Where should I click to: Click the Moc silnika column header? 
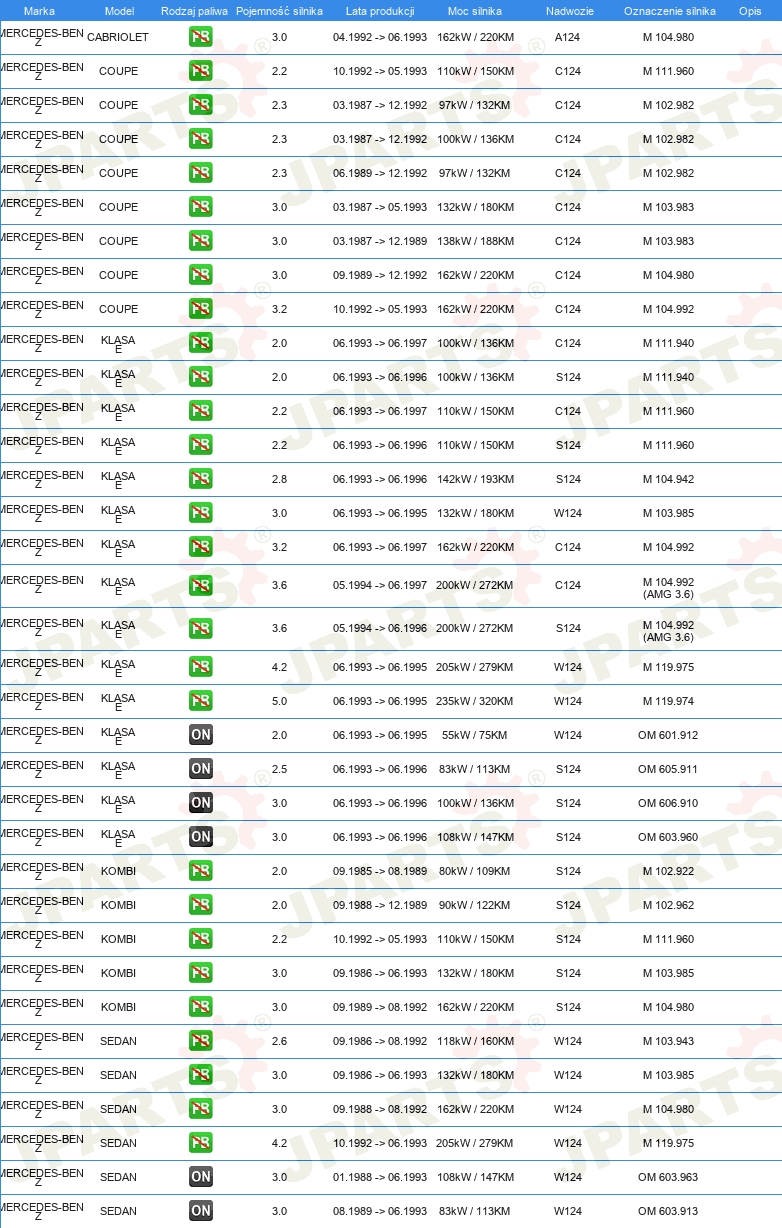click(x=475, y=11)
